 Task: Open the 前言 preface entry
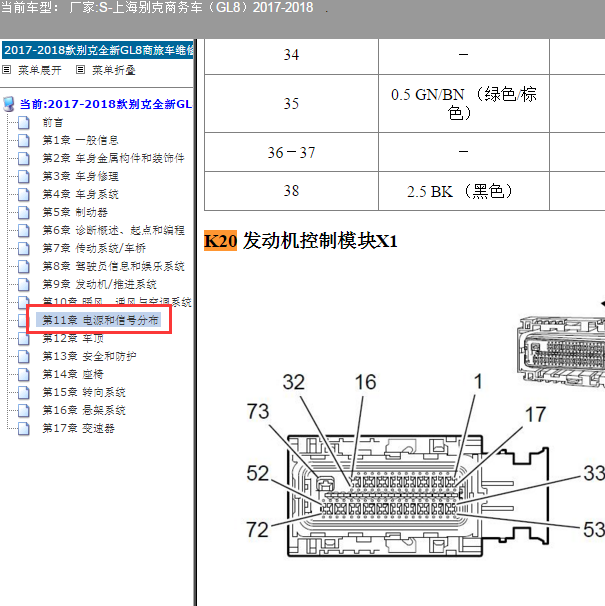click(x=53, y=123)
